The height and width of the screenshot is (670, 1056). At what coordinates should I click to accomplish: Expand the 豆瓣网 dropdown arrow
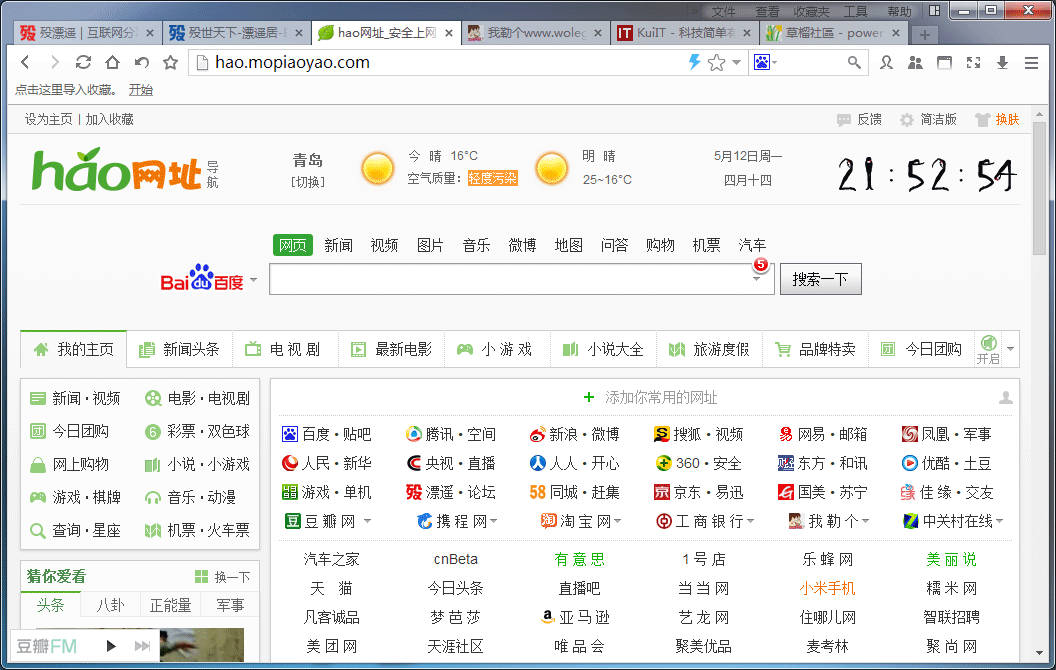pos(367,521)
